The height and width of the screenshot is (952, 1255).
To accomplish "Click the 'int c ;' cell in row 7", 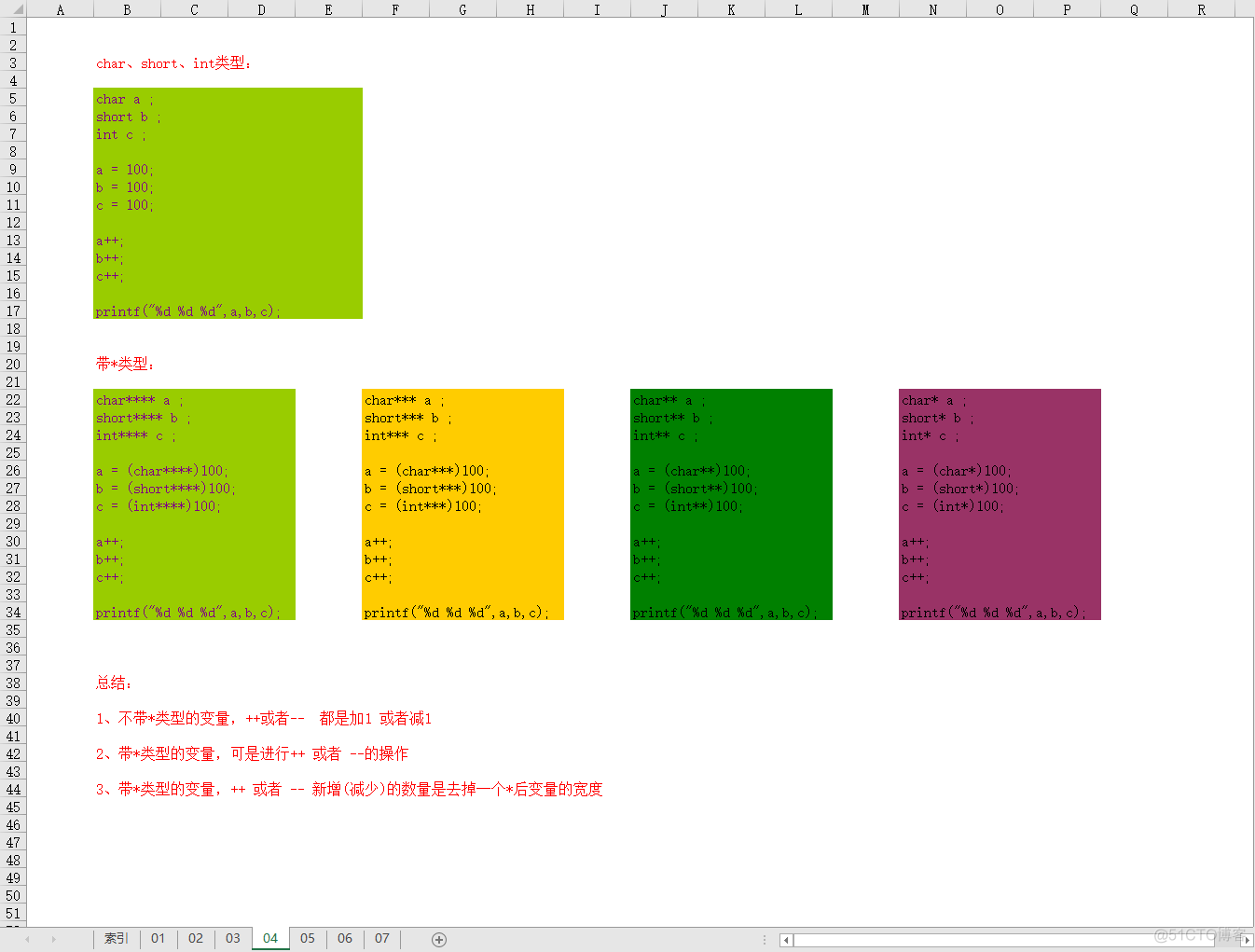I will point(121,134).
